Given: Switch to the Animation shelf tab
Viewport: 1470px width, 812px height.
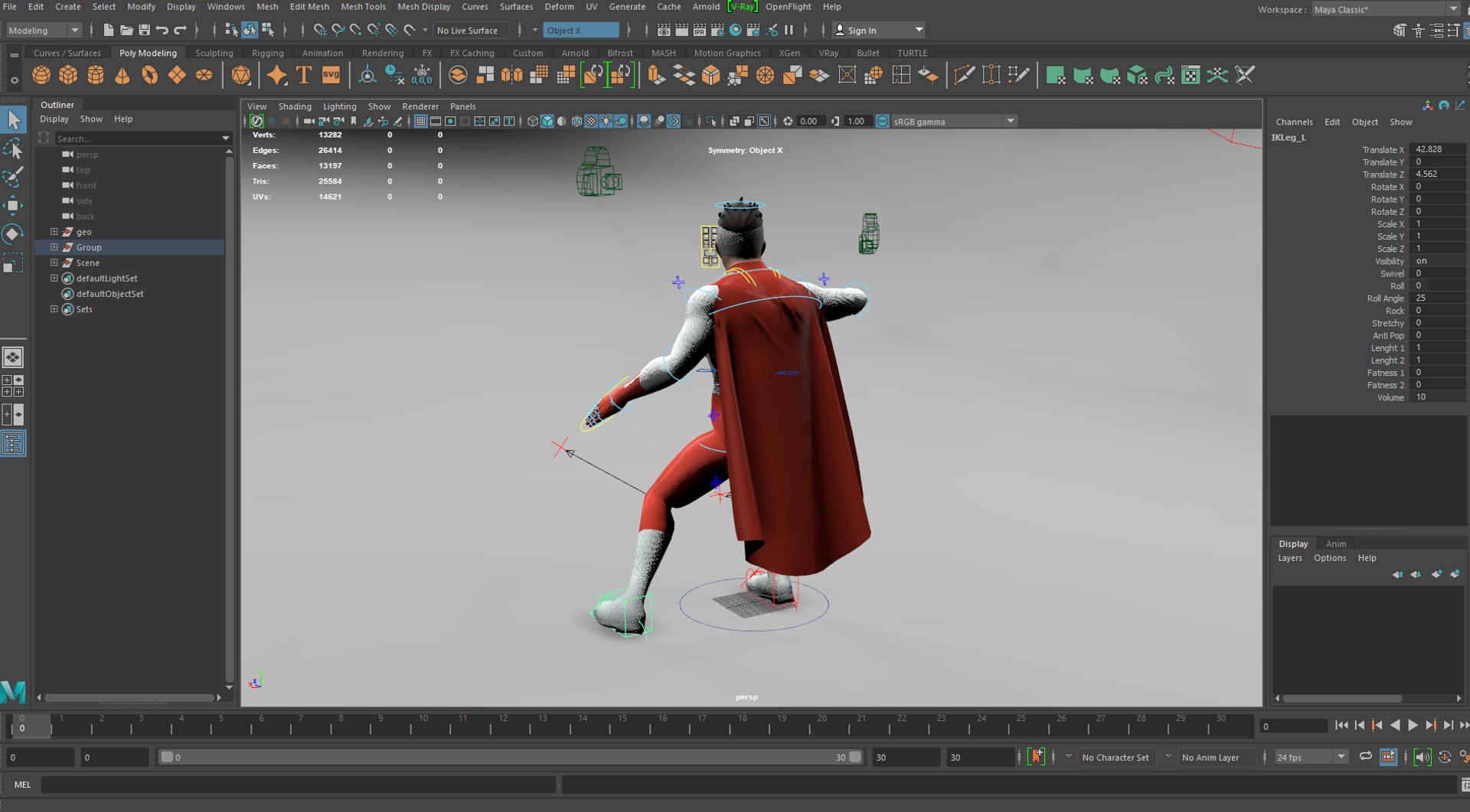Looking at the screenshot, I should [x=322, y=53].
